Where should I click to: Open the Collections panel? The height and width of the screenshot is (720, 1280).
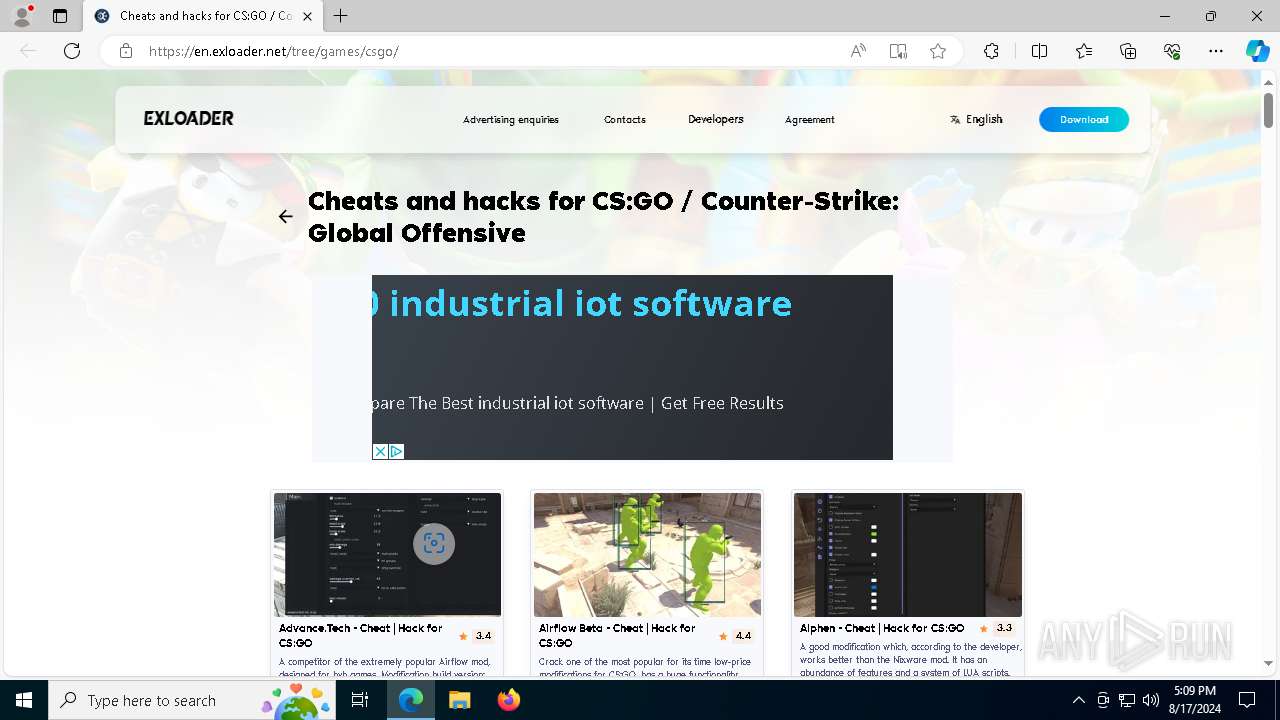[1128, 51]
